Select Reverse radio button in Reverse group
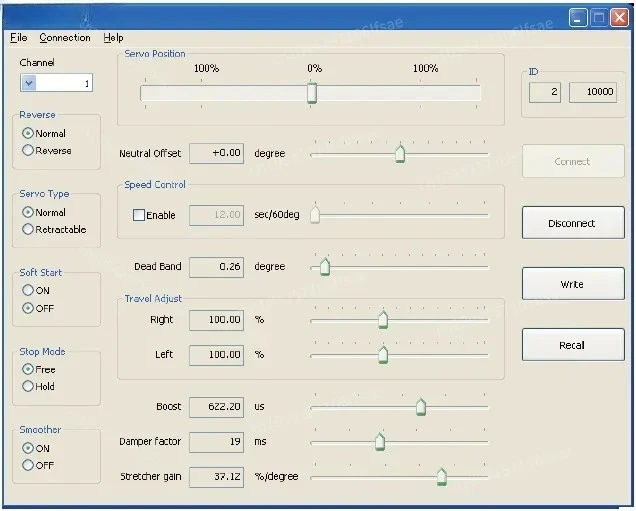The height and width of the screenshot is (511, 636). pos(28,151)
